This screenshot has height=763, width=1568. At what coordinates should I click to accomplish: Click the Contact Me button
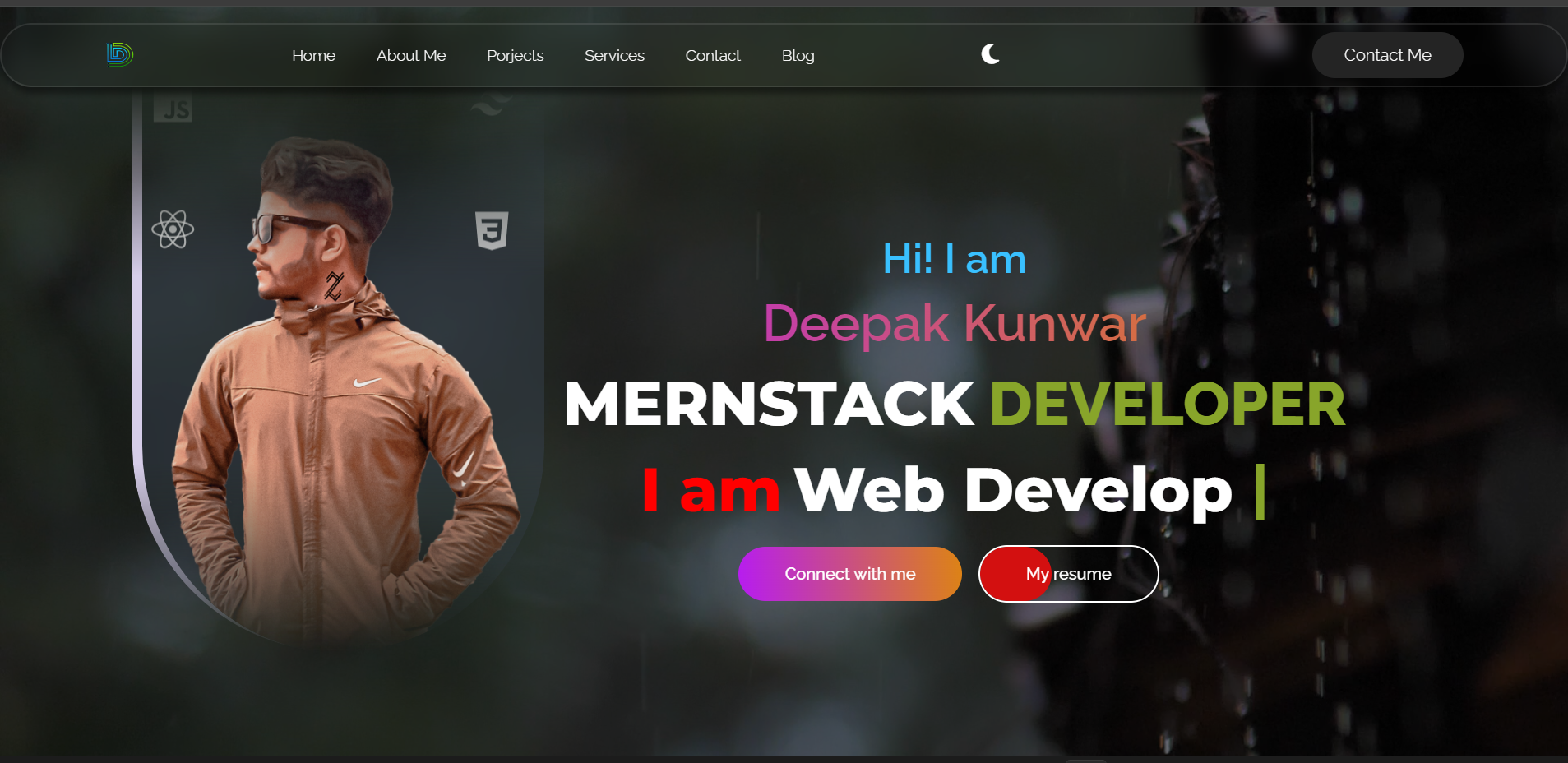[x=1386, y=54]
